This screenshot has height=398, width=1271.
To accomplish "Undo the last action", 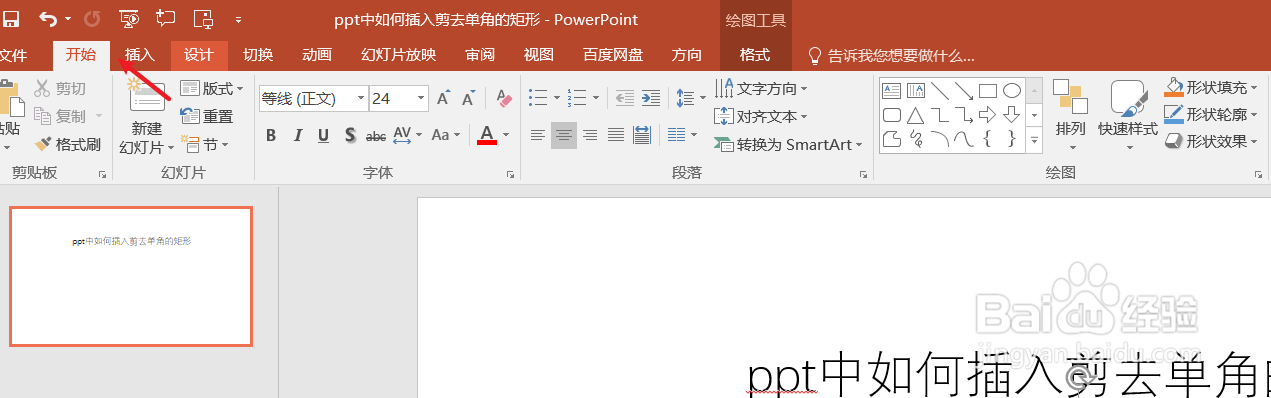I will click(x=48, y=18).
